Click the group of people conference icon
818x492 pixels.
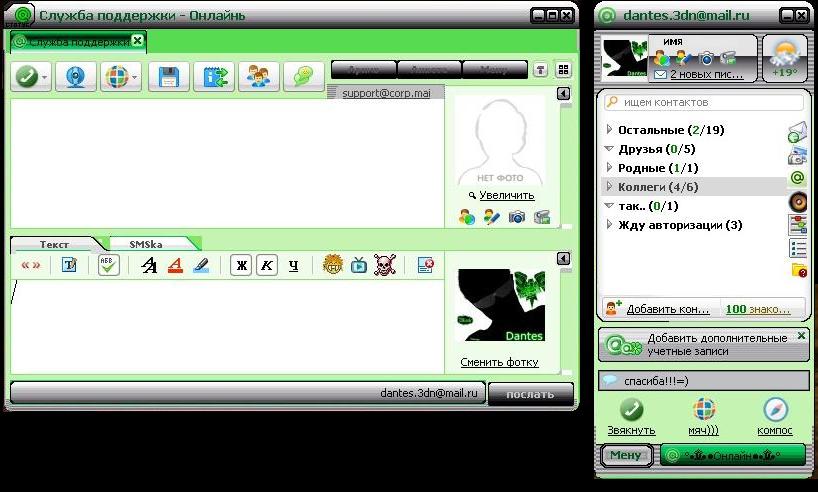[x=259, y=77]
